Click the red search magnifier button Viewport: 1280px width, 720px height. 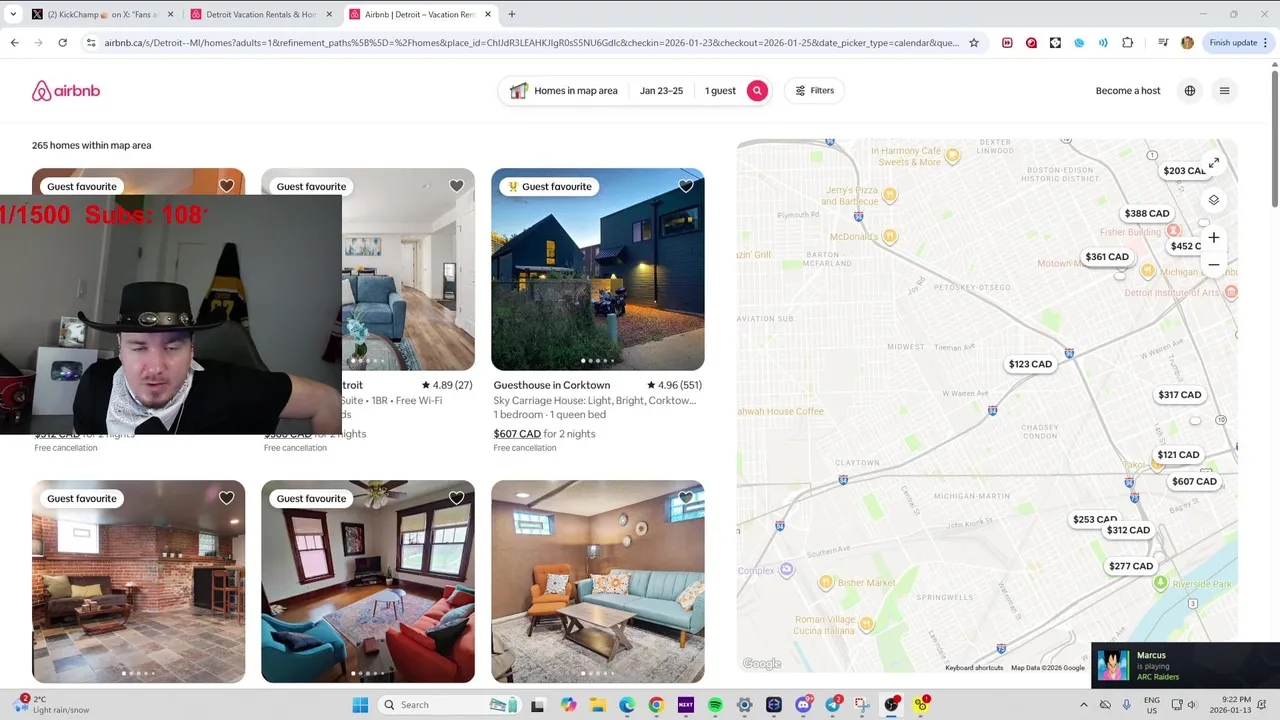point(757,91)
